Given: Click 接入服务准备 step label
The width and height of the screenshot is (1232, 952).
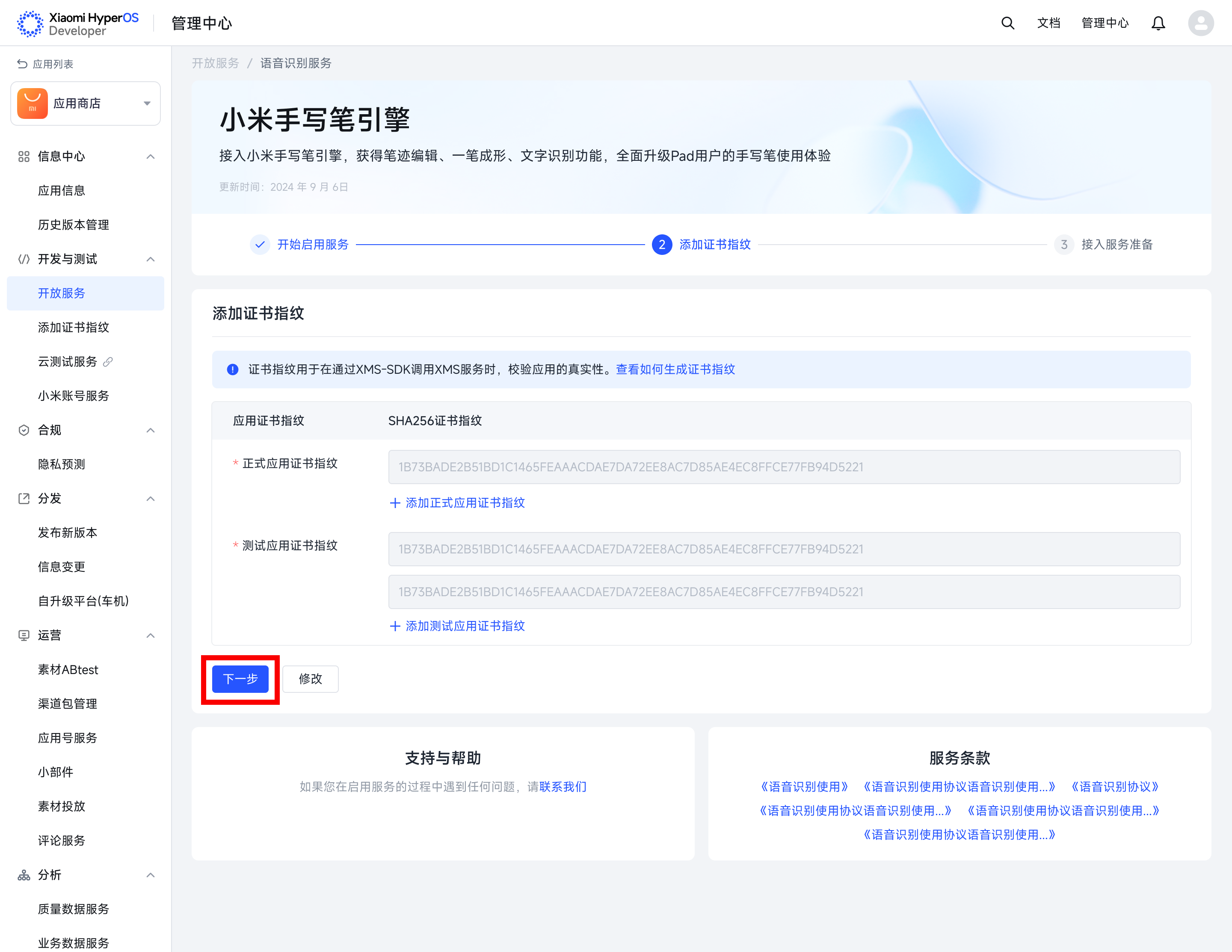Looking at the screenshot, I should (x=1117, y=244).
